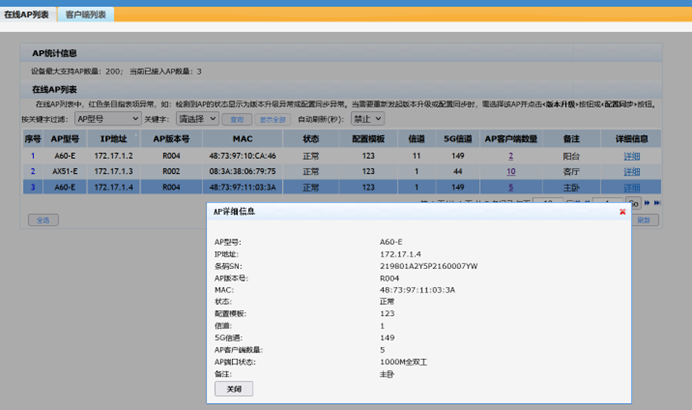Open the AP型号 filter dropdown
The width and height of the screenshot is (692, 410).
click(x=108, y=119)
